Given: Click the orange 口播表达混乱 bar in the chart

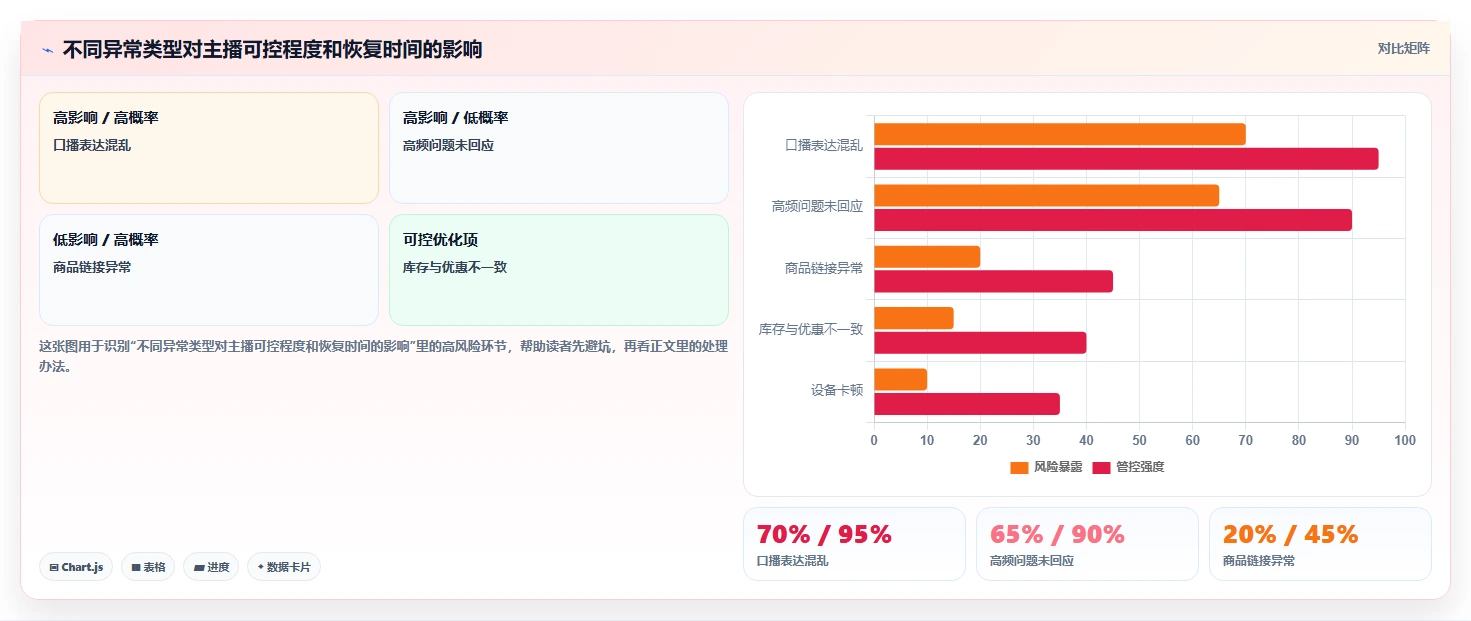Looking at the screenshot, I should 1060,134.
